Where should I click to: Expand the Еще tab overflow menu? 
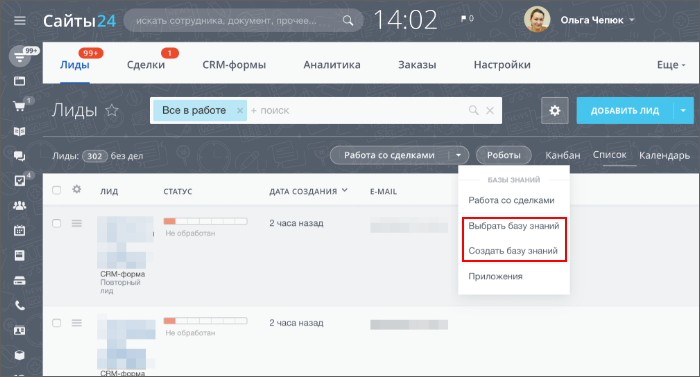click(671, 65)
